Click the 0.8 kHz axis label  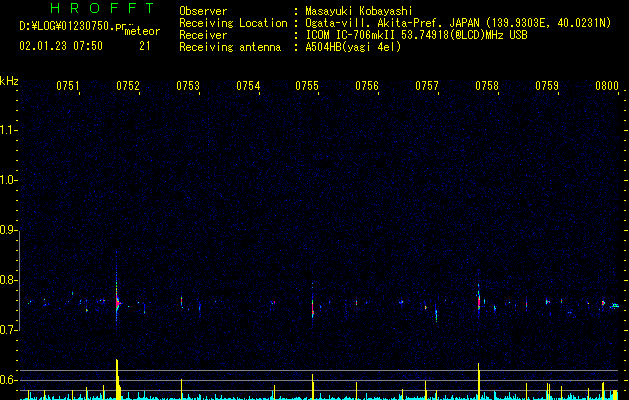tap(9, 280)
